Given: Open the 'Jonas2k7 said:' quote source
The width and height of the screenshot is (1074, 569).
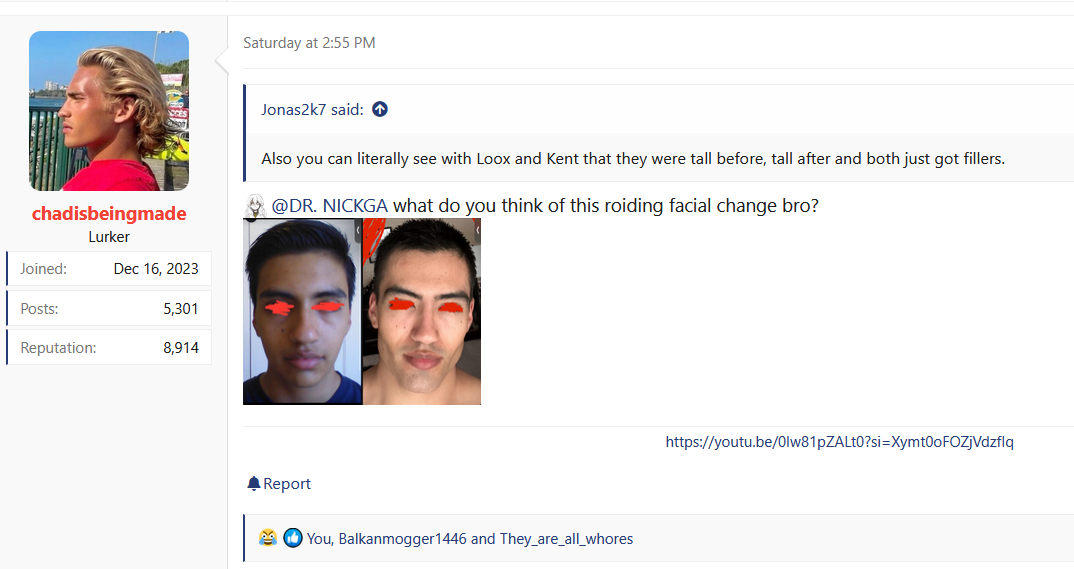Looking at the screenshot, I should point(312,110).
